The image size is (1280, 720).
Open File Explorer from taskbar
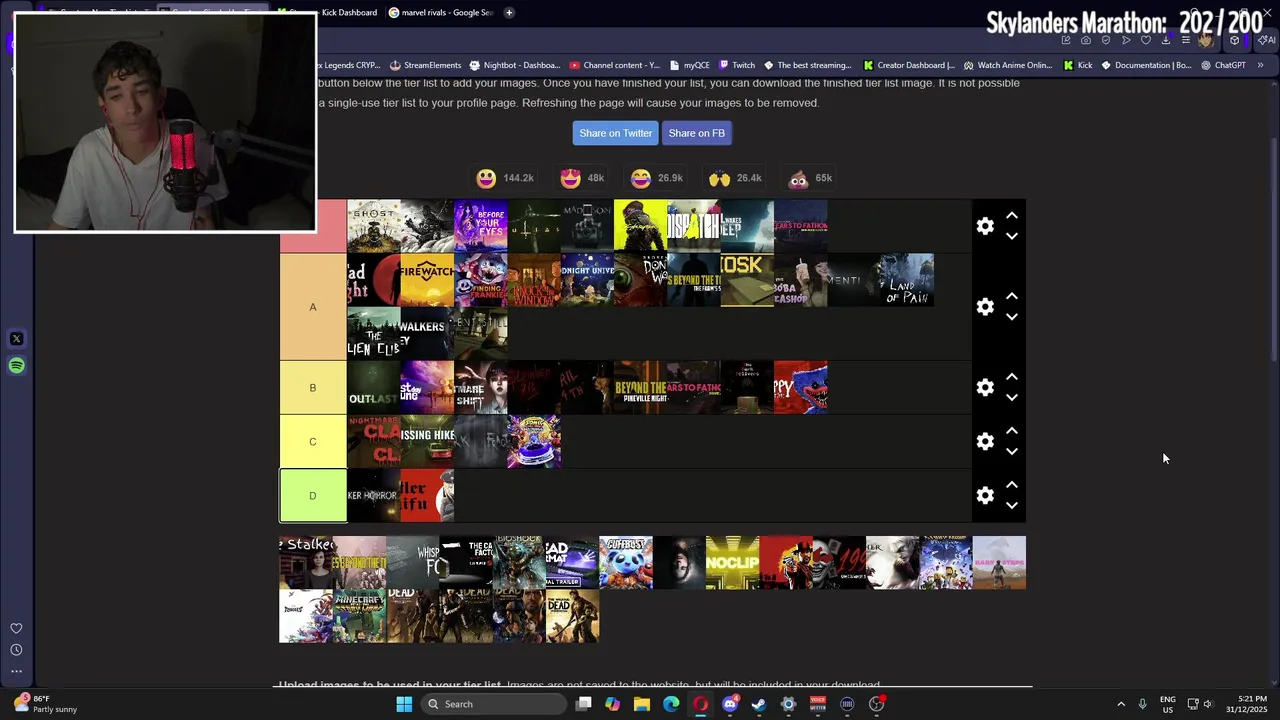click(x=642, y=704)
